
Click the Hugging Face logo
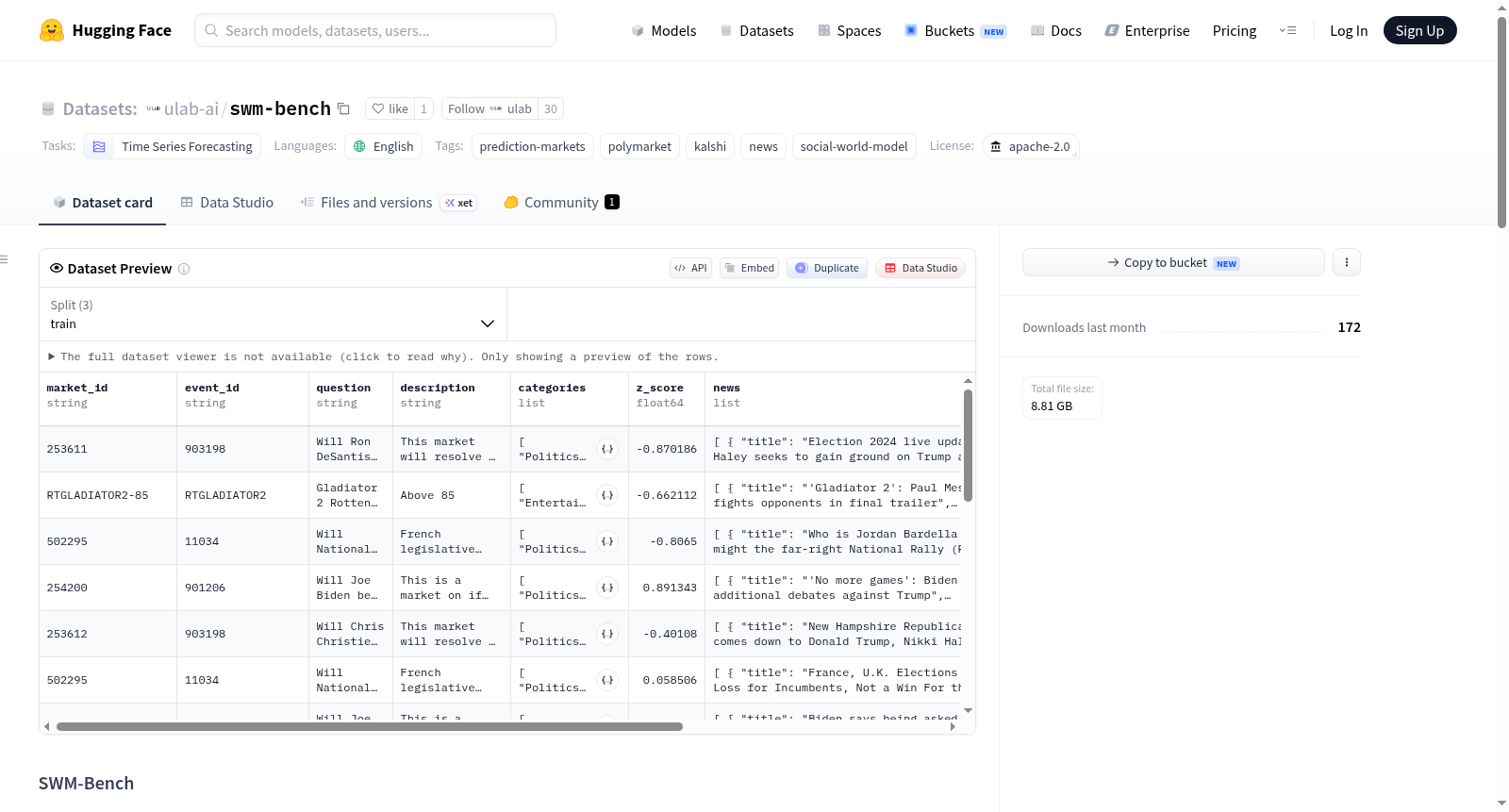105,30
